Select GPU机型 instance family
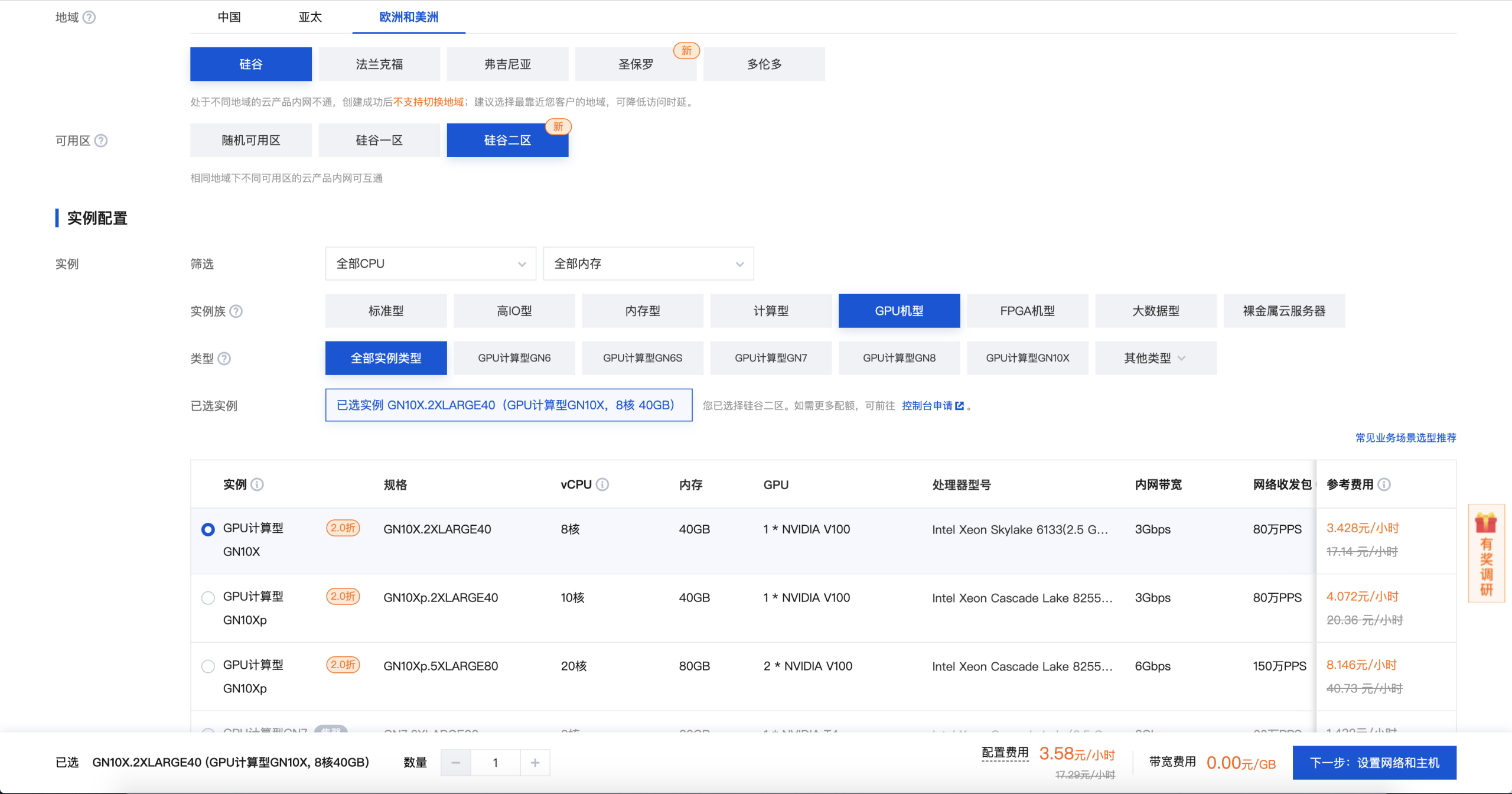This screenshot has width=1512, height=794. click(899, 311)
